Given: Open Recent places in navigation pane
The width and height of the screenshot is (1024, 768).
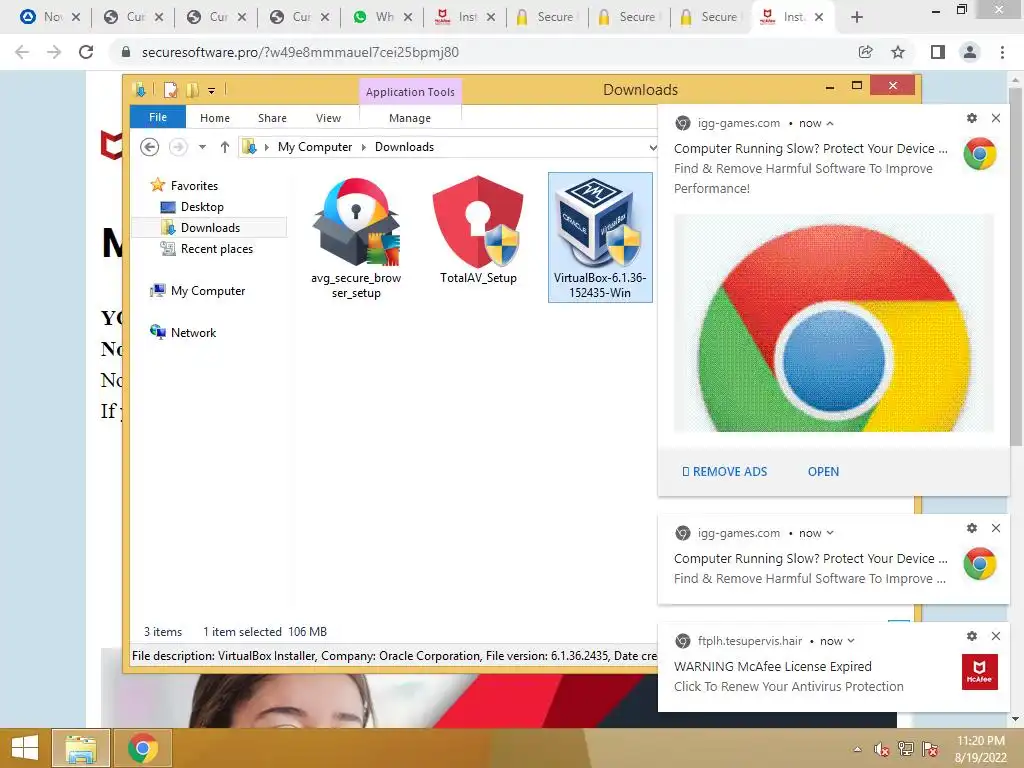Looking at the screenshot, I should pyautogui.click(x=216, y=249).
